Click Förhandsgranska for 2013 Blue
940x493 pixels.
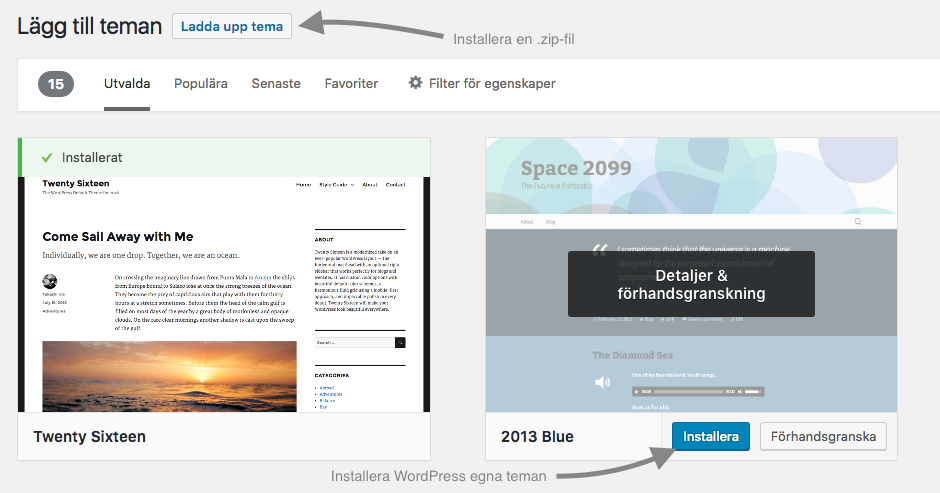[x=824, y=437]
